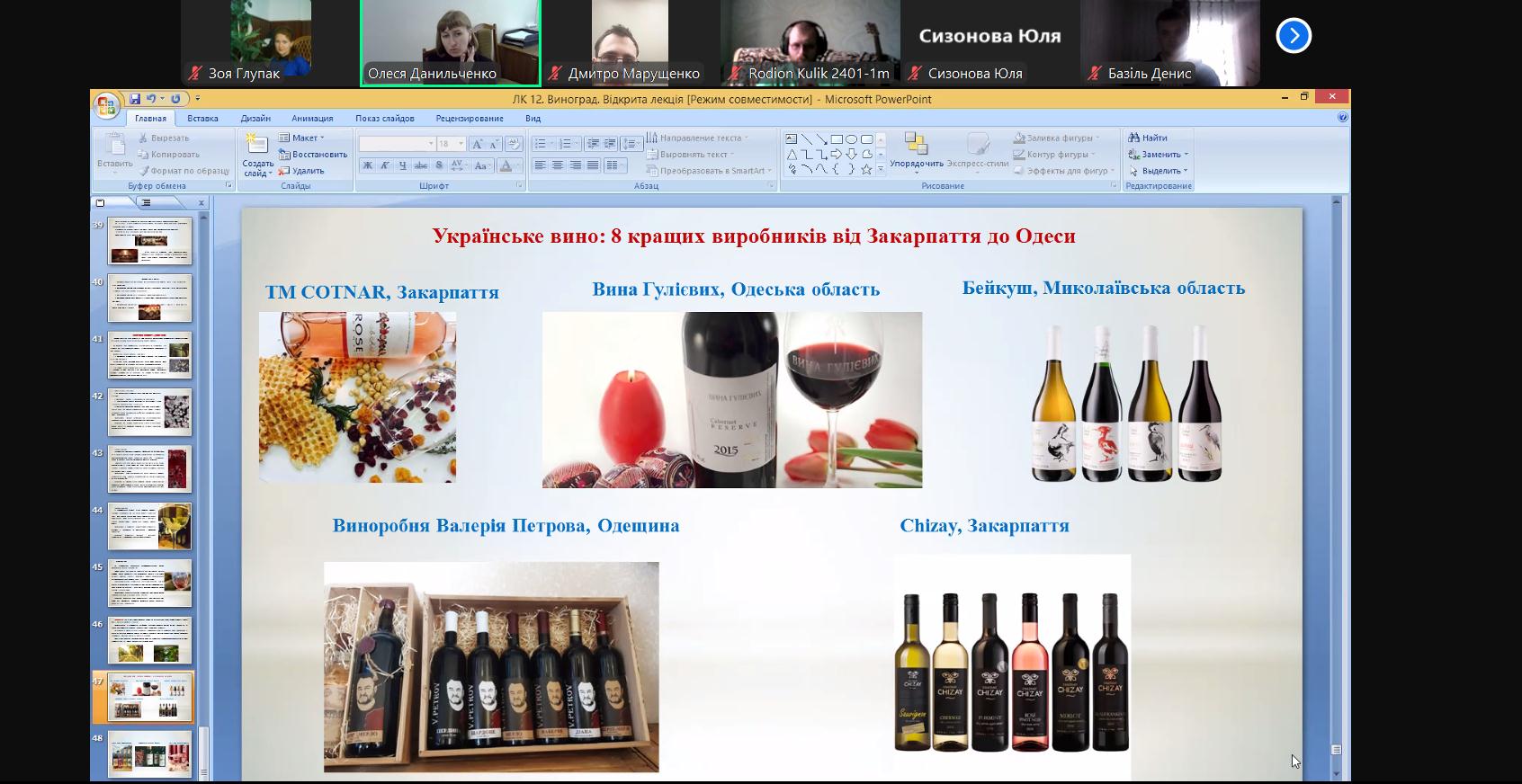
Task: Click Восстановить to reset the slide
Action: tap(312, 154)
